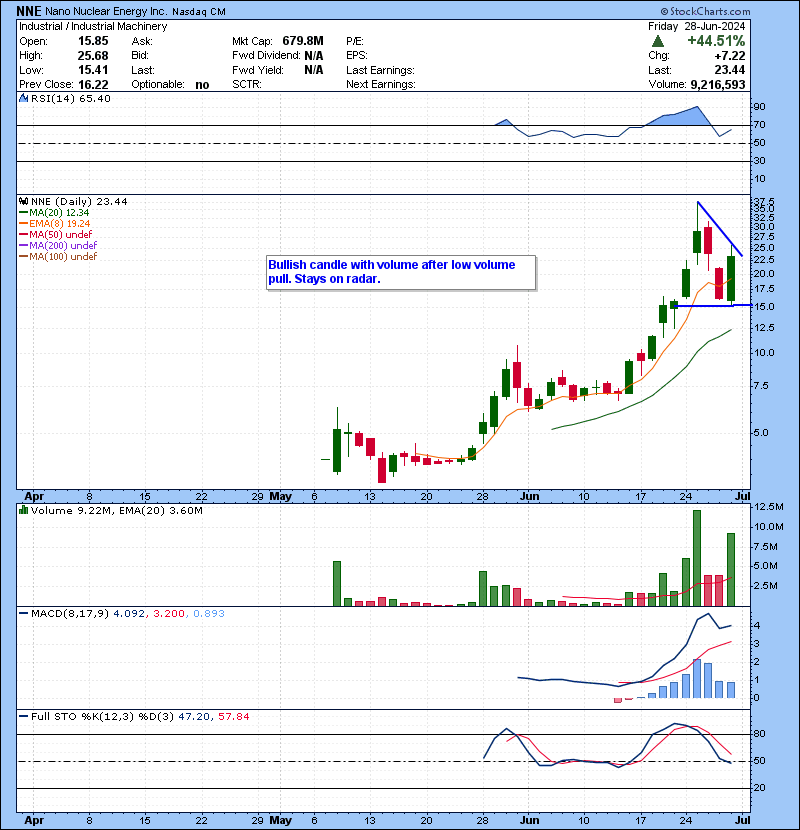Screen dimensions: 800x830
Task: Click the date Friday 28-Jun-2024
Action: click(x=696, y=26)
